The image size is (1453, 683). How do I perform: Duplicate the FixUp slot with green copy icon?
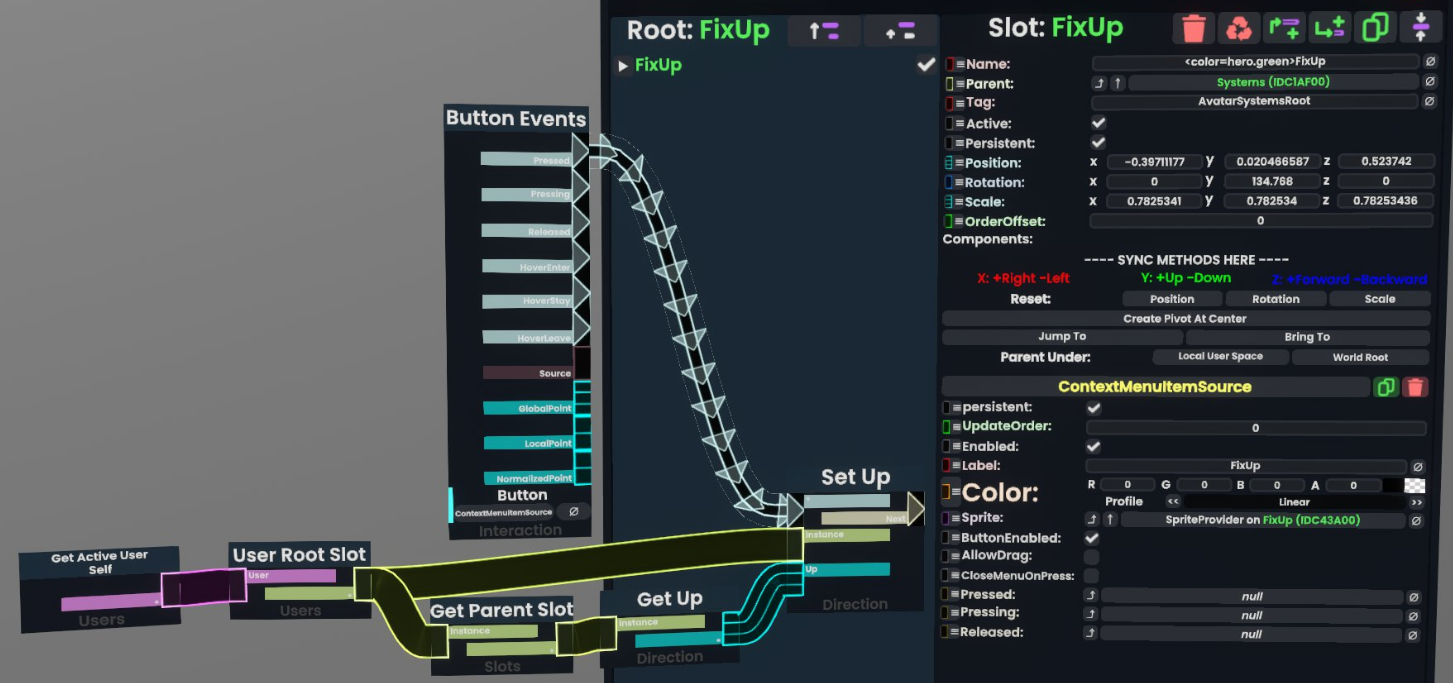coord(1376,28)
